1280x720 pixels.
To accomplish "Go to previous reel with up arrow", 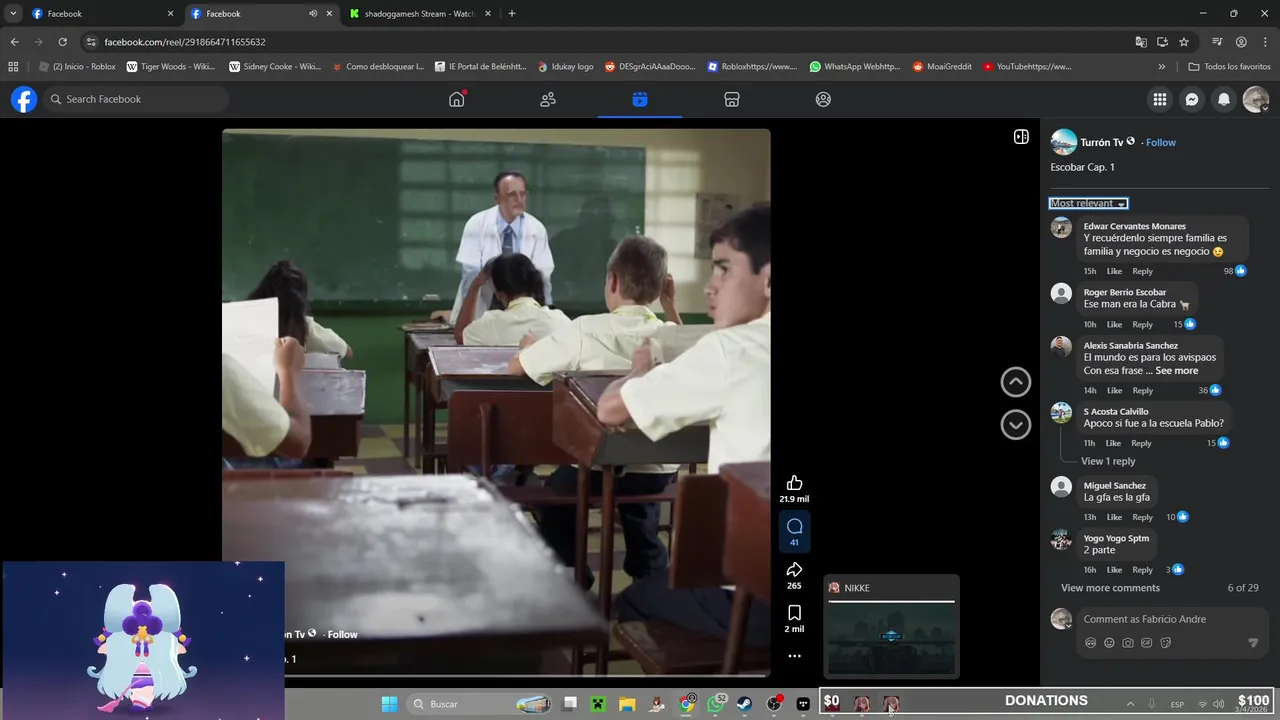I will coord(1016,382).
